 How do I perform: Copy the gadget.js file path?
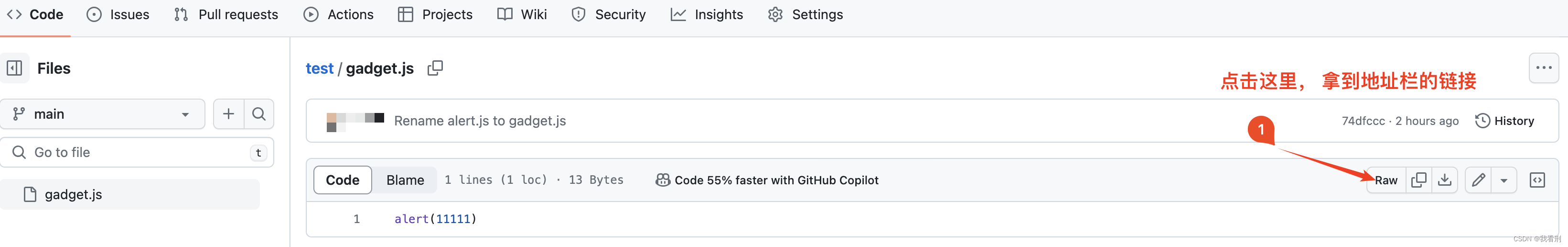coord(435,67)
